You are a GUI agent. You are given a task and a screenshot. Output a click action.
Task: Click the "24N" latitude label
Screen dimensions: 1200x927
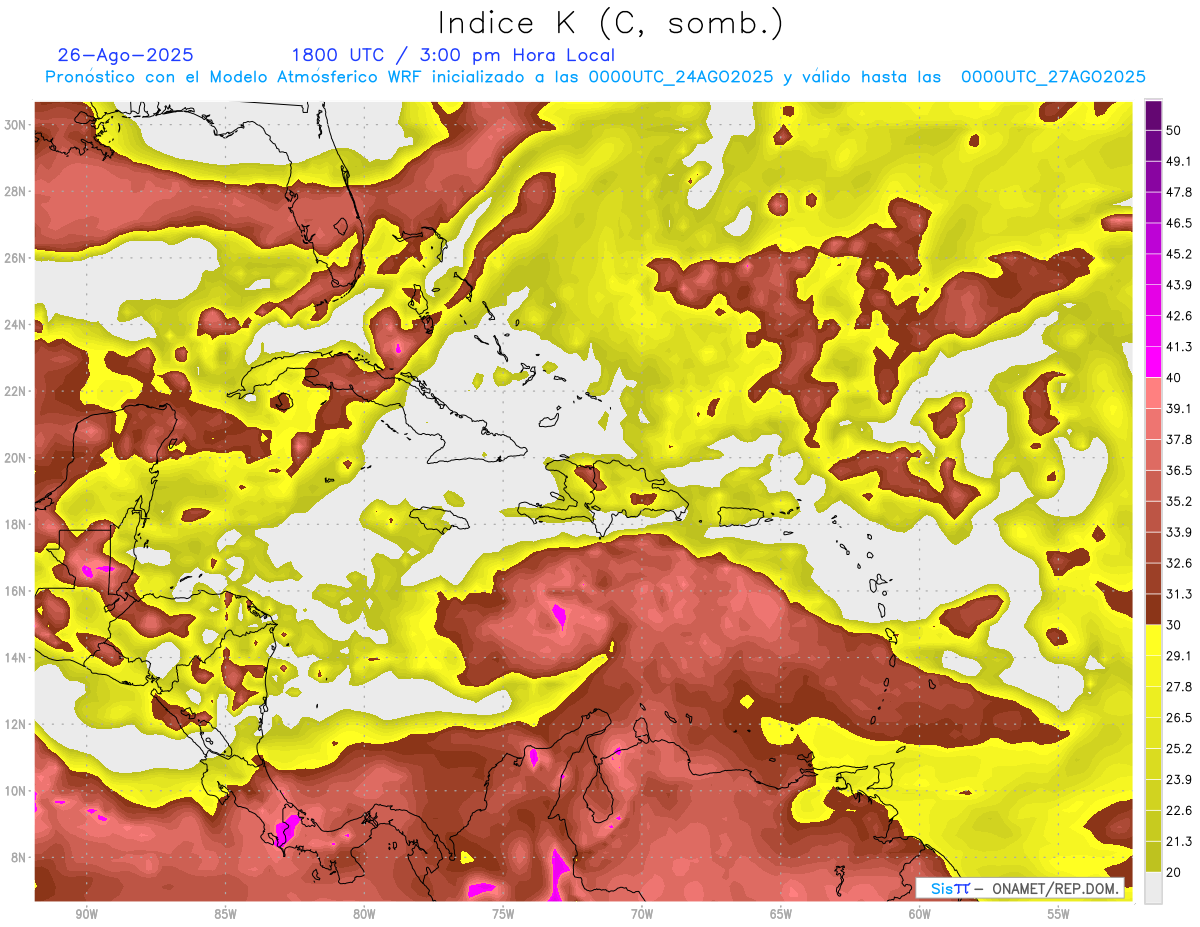click(15, 325)
